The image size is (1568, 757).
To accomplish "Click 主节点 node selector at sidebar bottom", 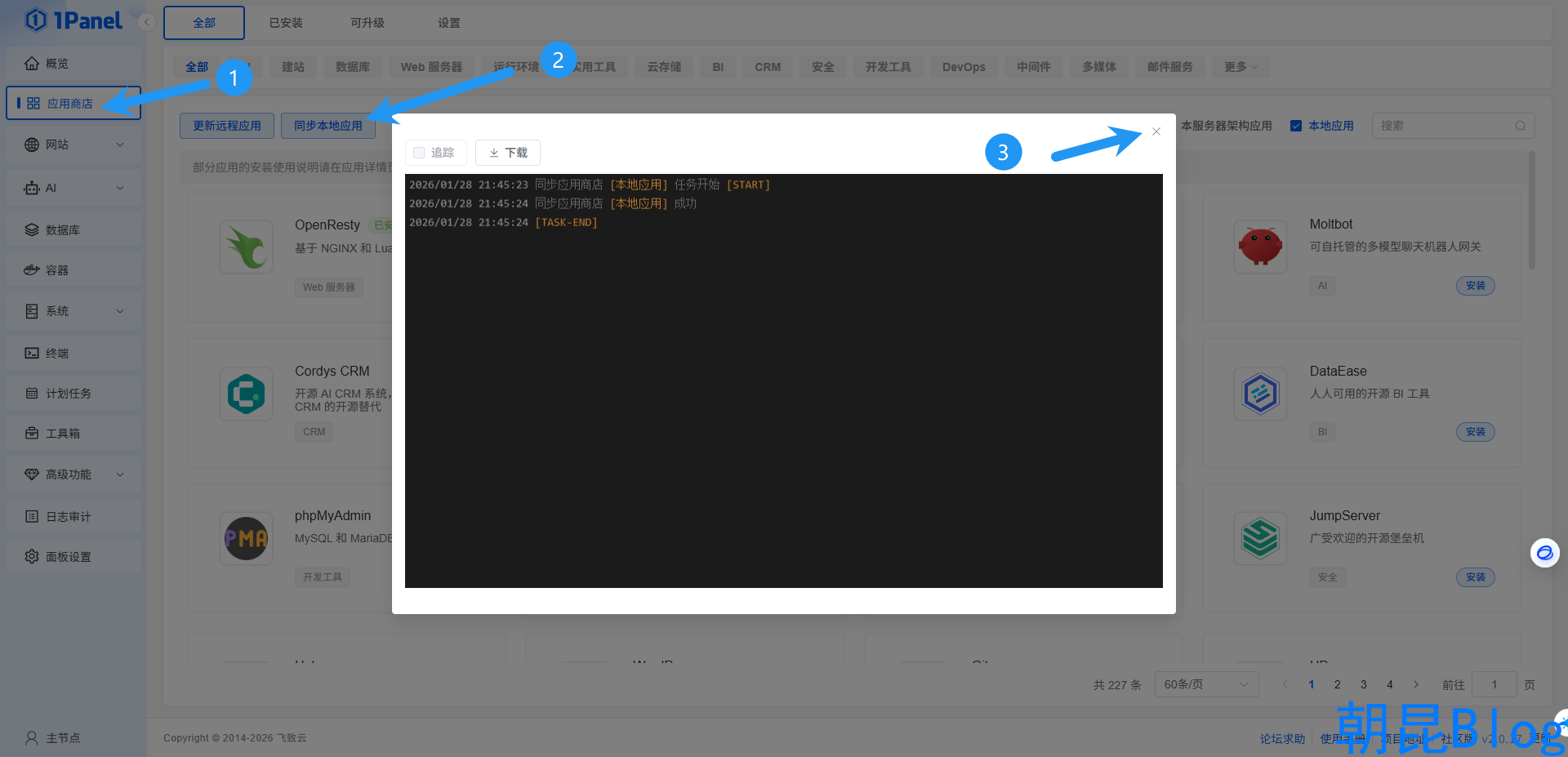I will 54,738.
